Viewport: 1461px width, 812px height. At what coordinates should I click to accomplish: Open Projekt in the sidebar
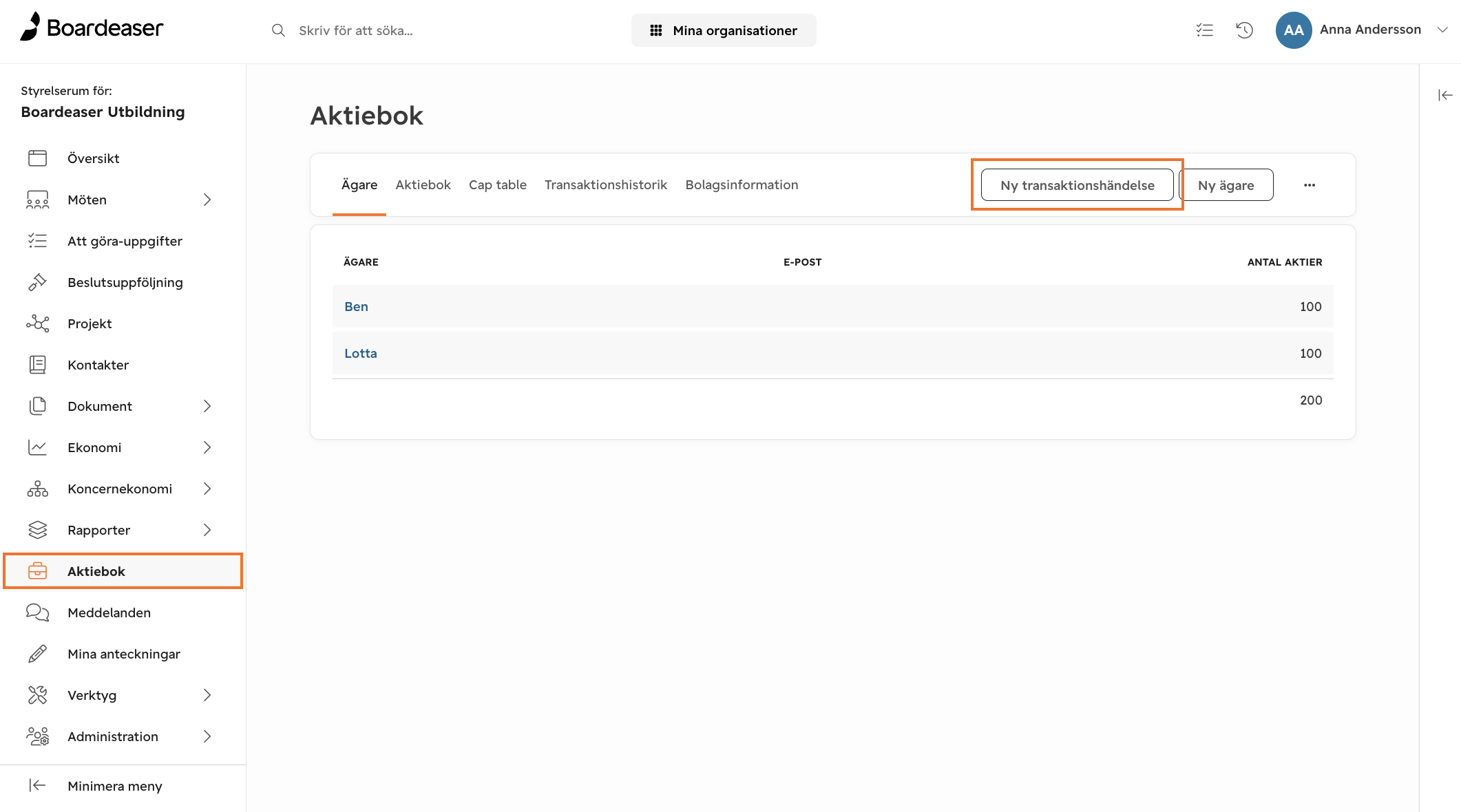pyautogui.click(x=90, y=323)
